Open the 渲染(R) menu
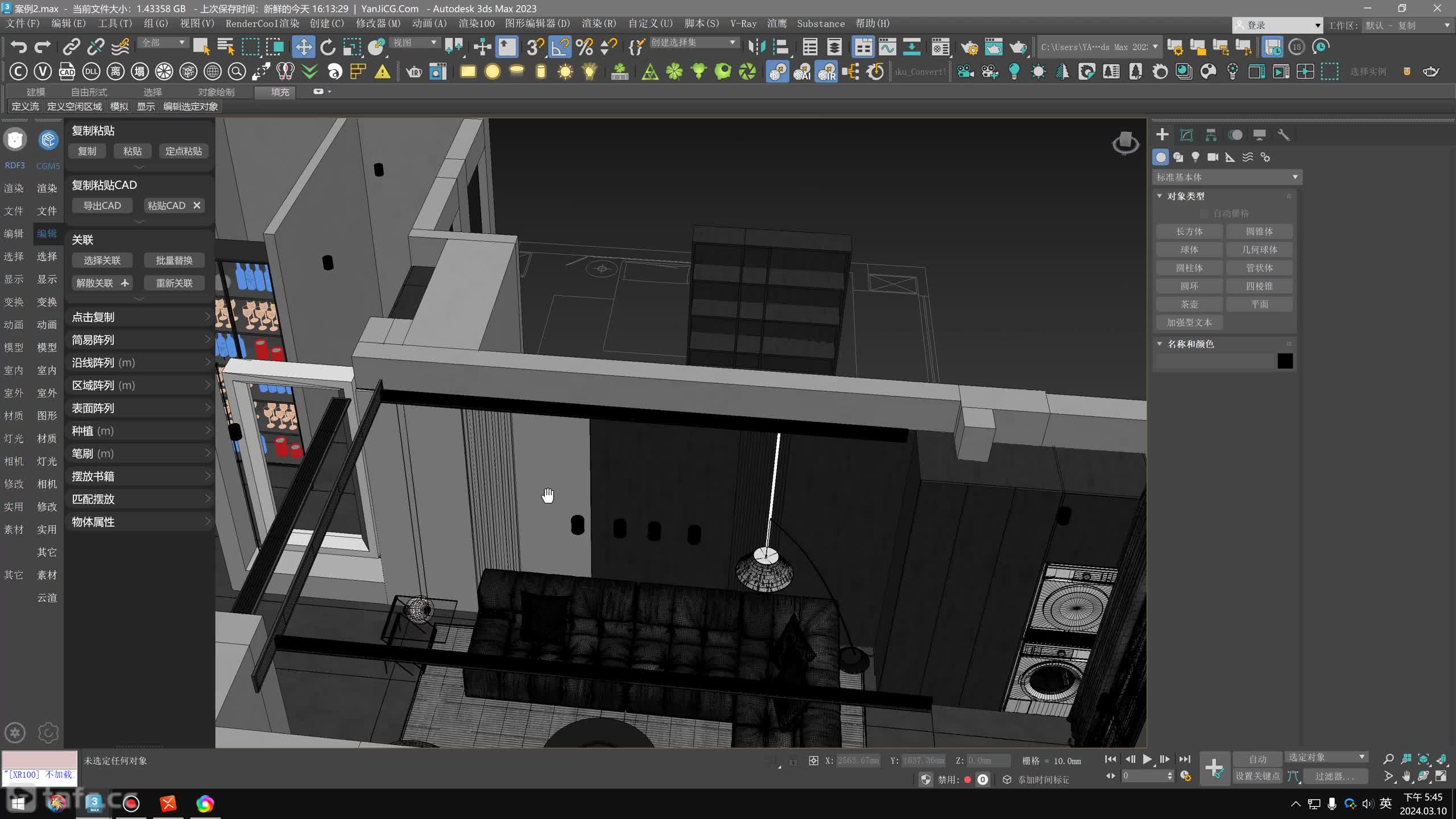 [x=599, y=23]
